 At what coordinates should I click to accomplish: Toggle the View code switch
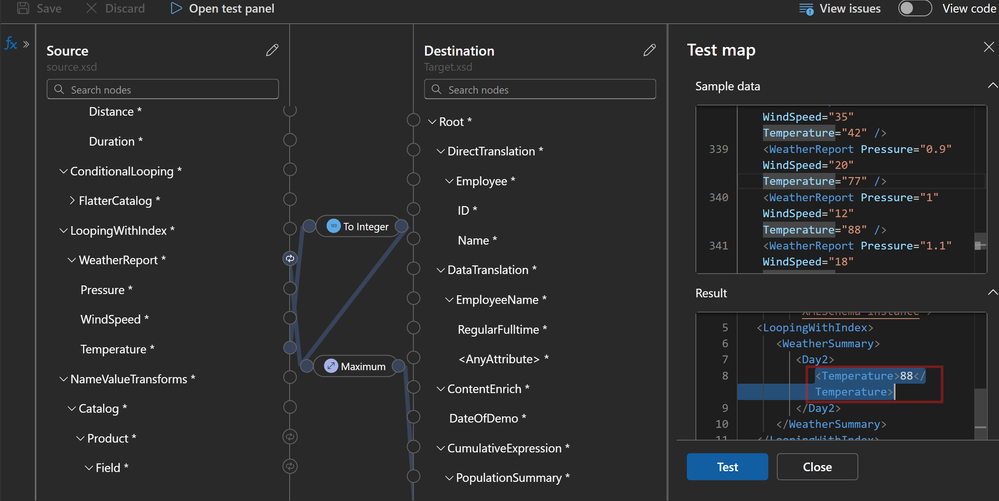[915, 8]
